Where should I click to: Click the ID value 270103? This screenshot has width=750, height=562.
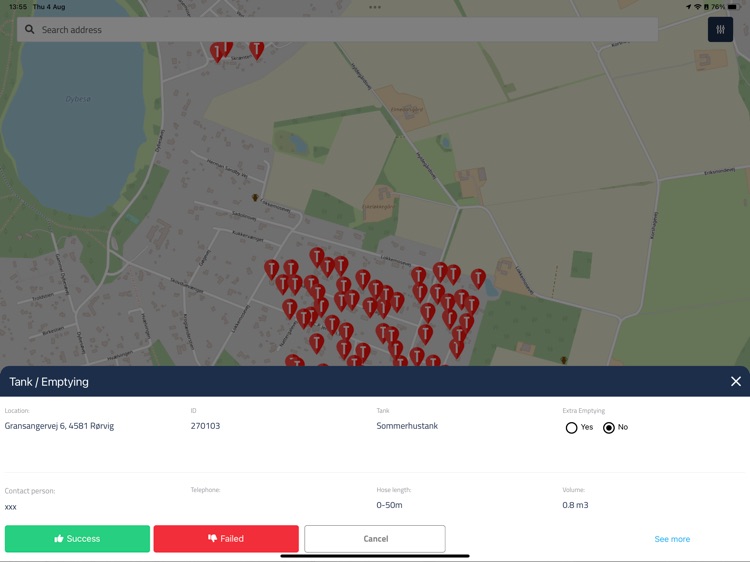pos(205,426)
